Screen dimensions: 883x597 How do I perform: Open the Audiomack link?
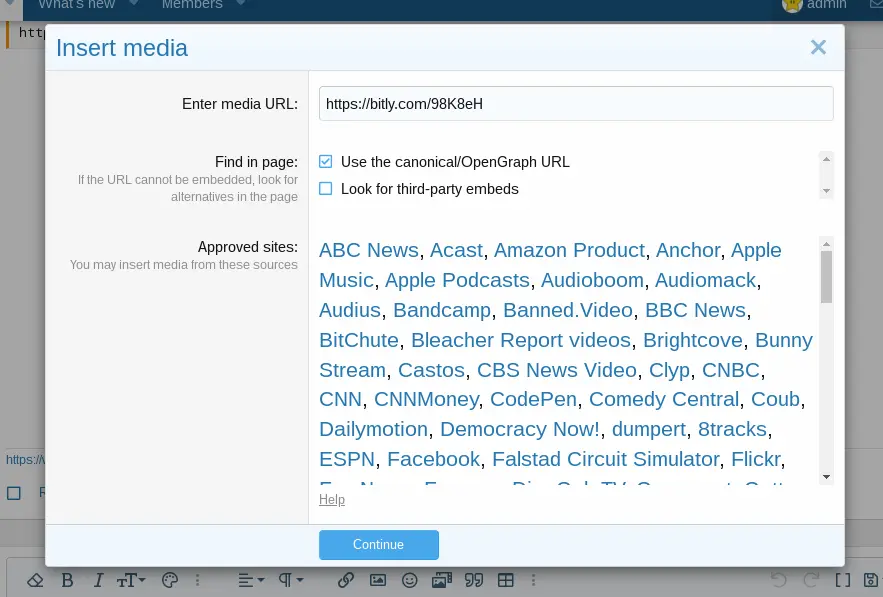706,280
